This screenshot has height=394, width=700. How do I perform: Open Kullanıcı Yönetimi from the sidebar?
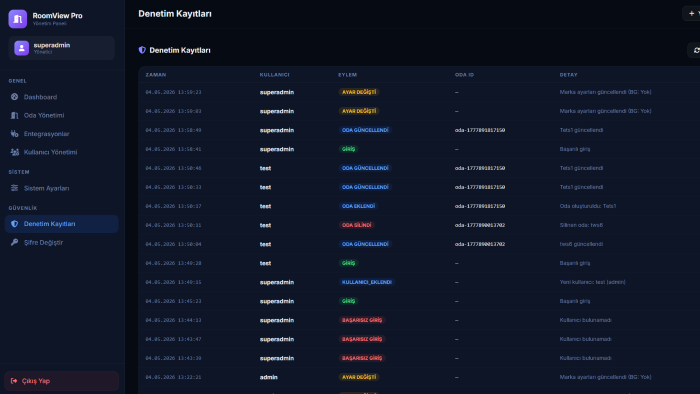[62, 152]
